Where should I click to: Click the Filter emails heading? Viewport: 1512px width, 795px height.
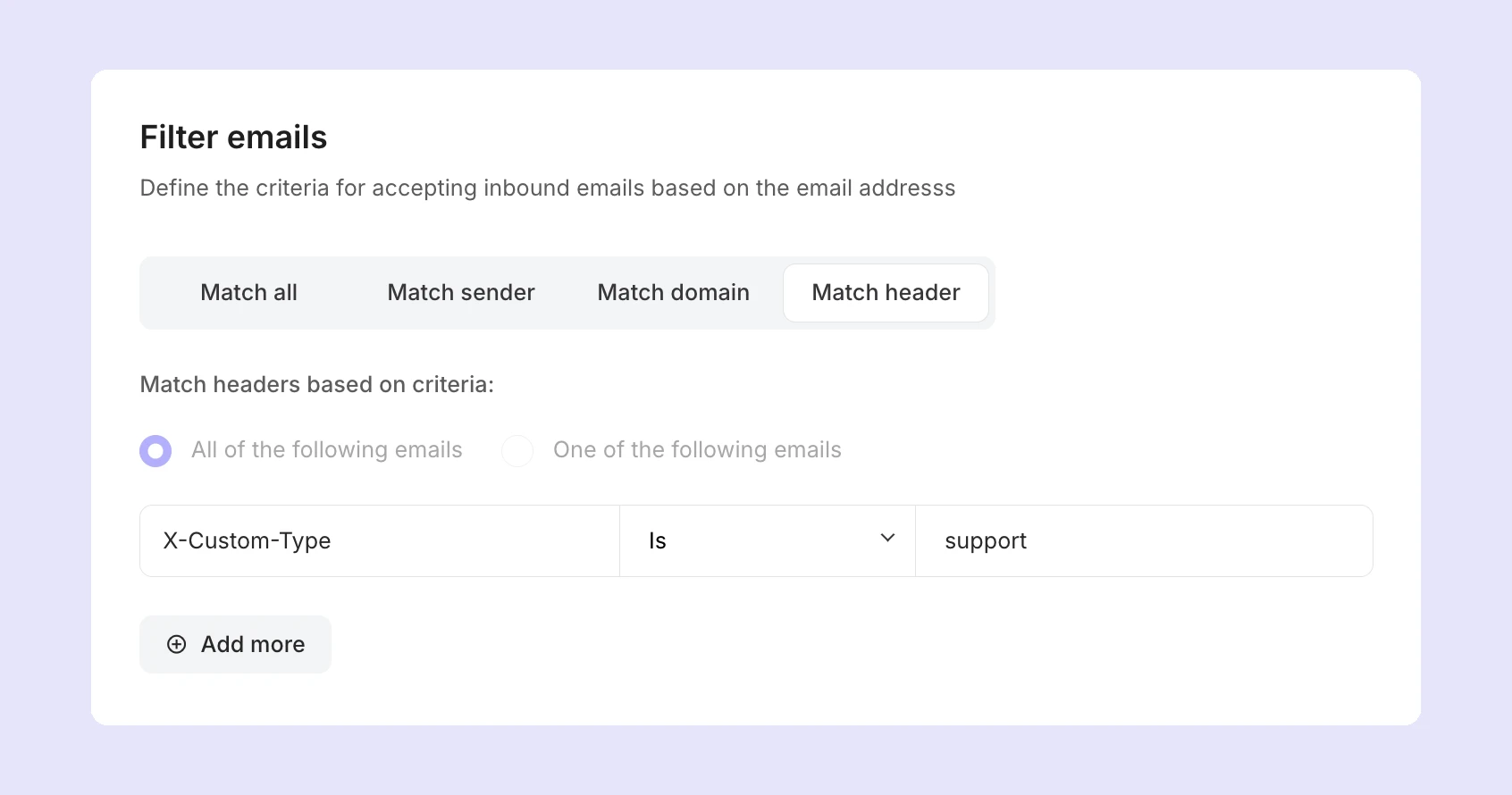click(x=233, y=137)
